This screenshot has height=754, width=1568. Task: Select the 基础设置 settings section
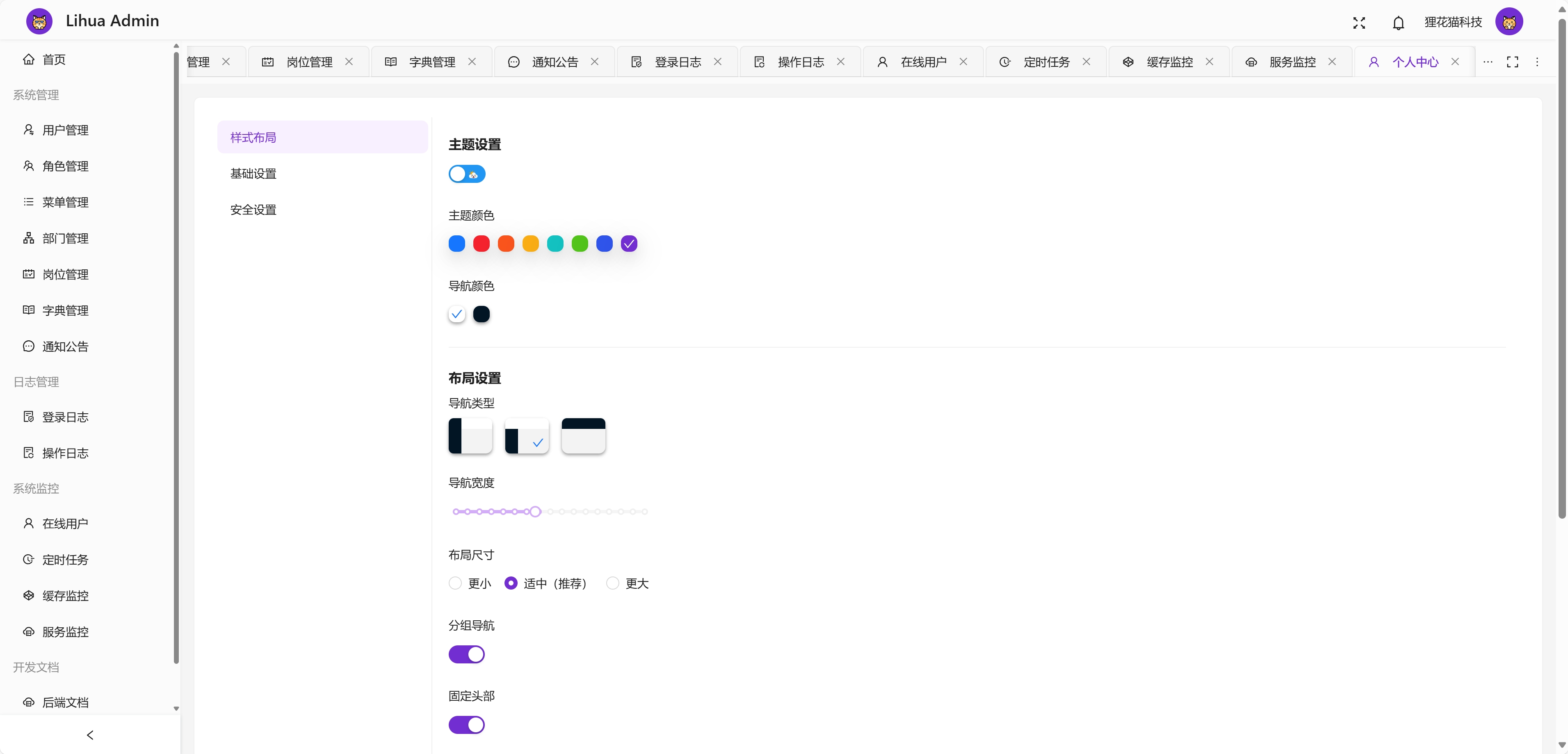[322, 173]
